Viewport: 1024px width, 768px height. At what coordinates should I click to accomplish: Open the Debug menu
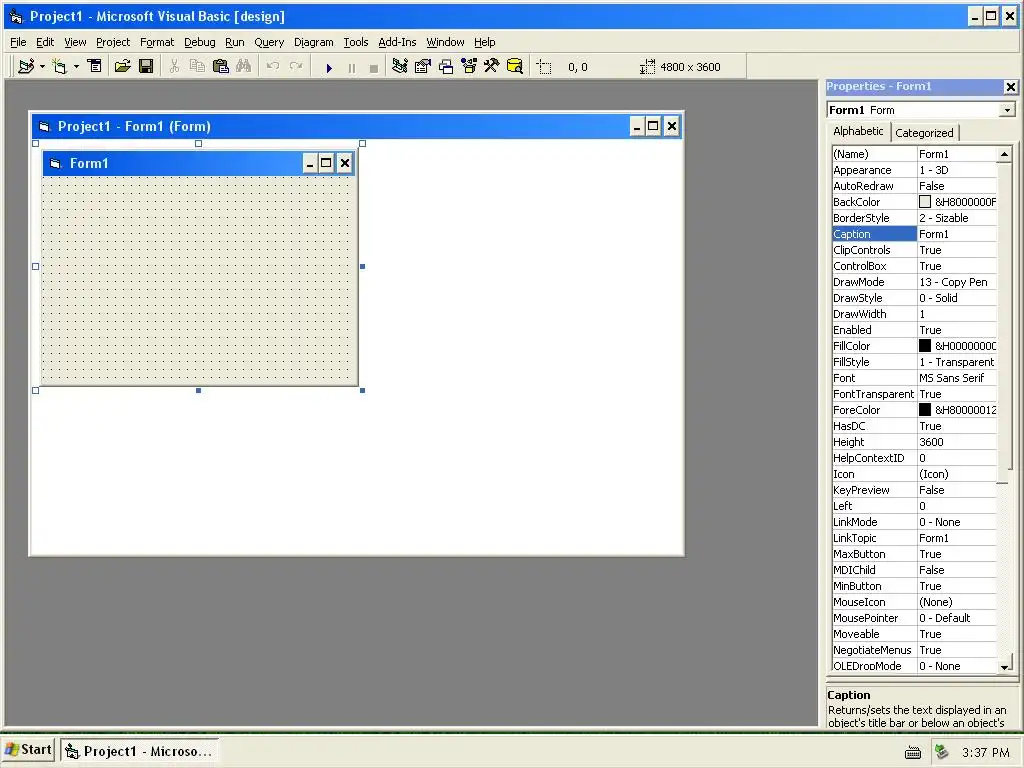coord(200,42)
